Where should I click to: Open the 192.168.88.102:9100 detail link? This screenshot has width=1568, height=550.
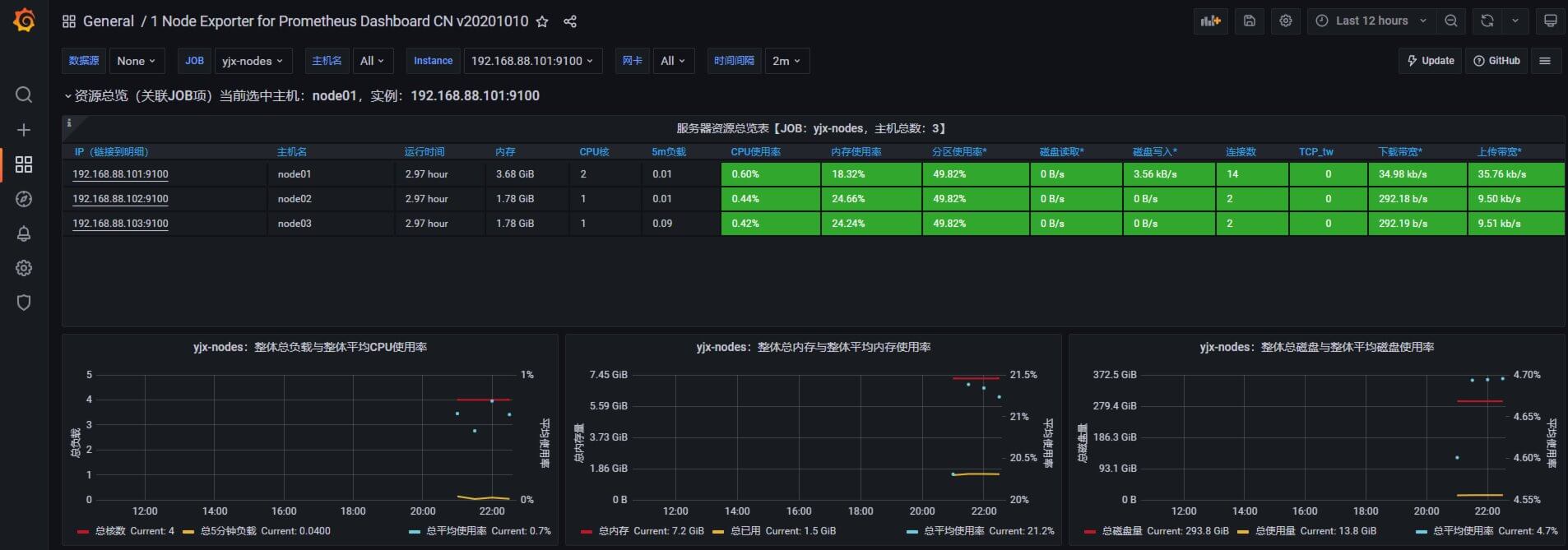click(x=120, y=199)
